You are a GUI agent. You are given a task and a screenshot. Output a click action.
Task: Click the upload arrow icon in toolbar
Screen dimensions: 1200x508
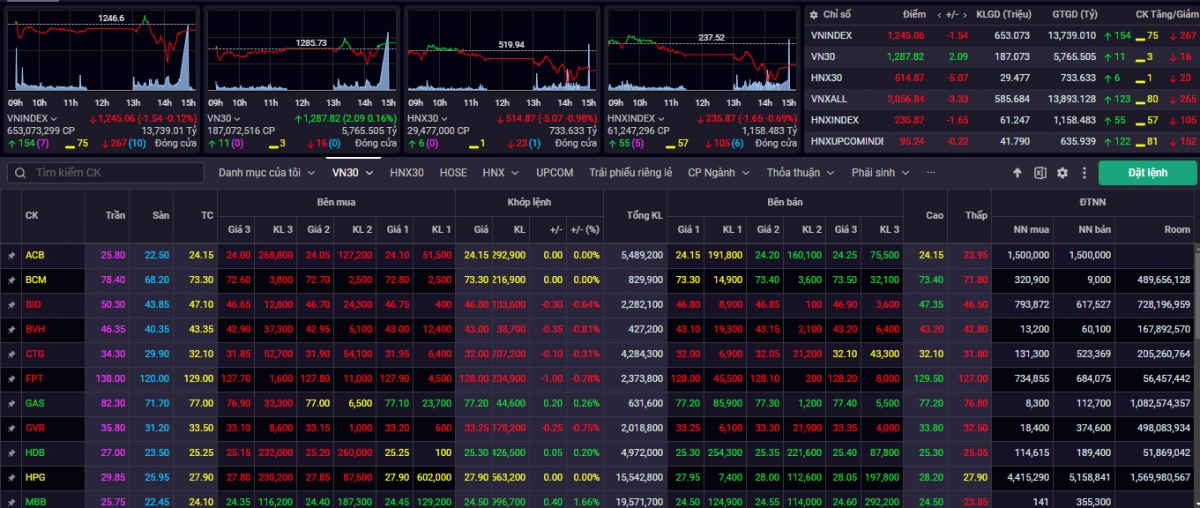pyautogui.click(x=1017, y=173)
